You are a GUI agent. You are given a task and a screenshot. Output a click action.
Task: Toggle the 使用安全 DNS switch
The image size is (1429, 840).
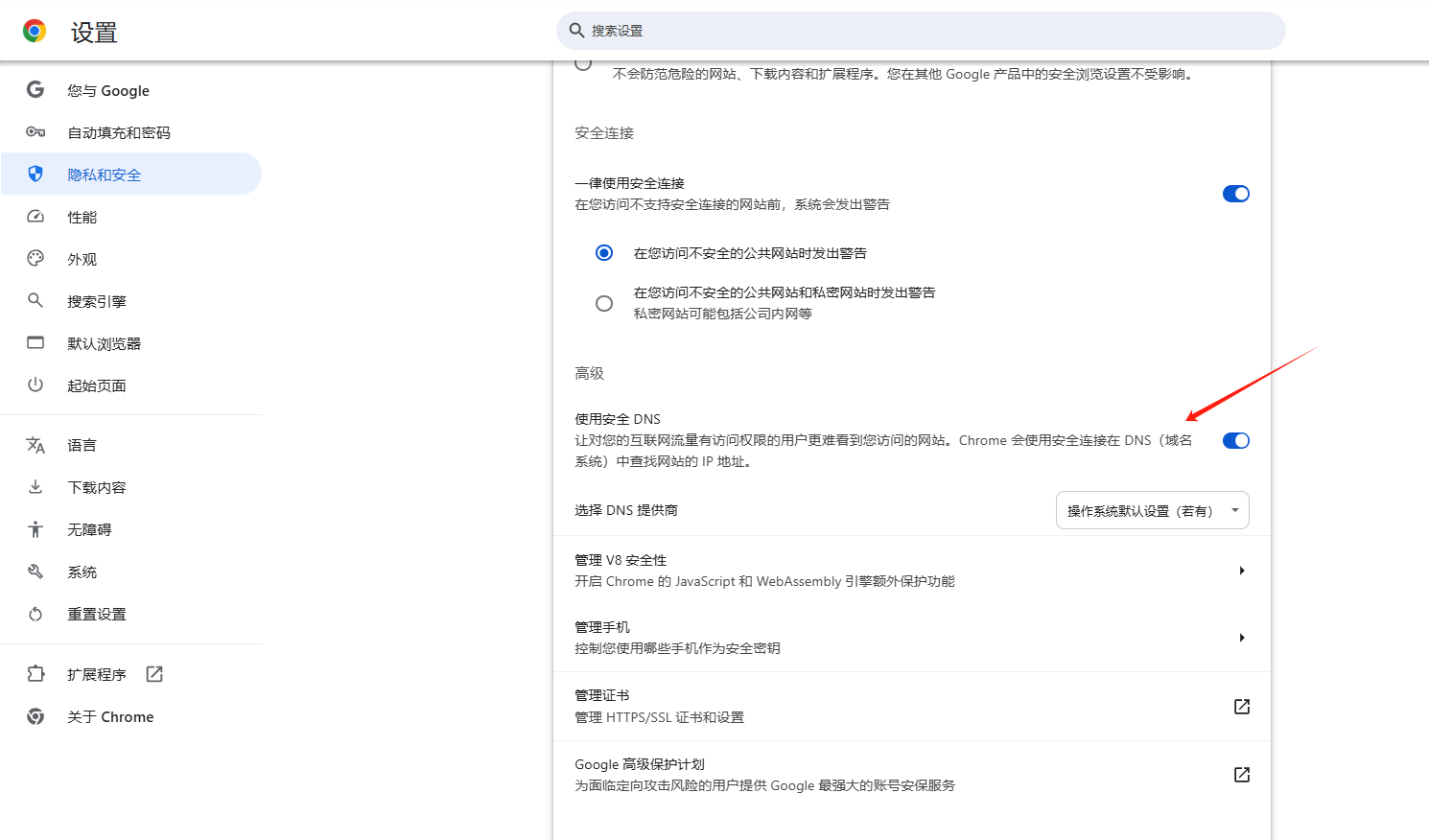pos(1236,441)
